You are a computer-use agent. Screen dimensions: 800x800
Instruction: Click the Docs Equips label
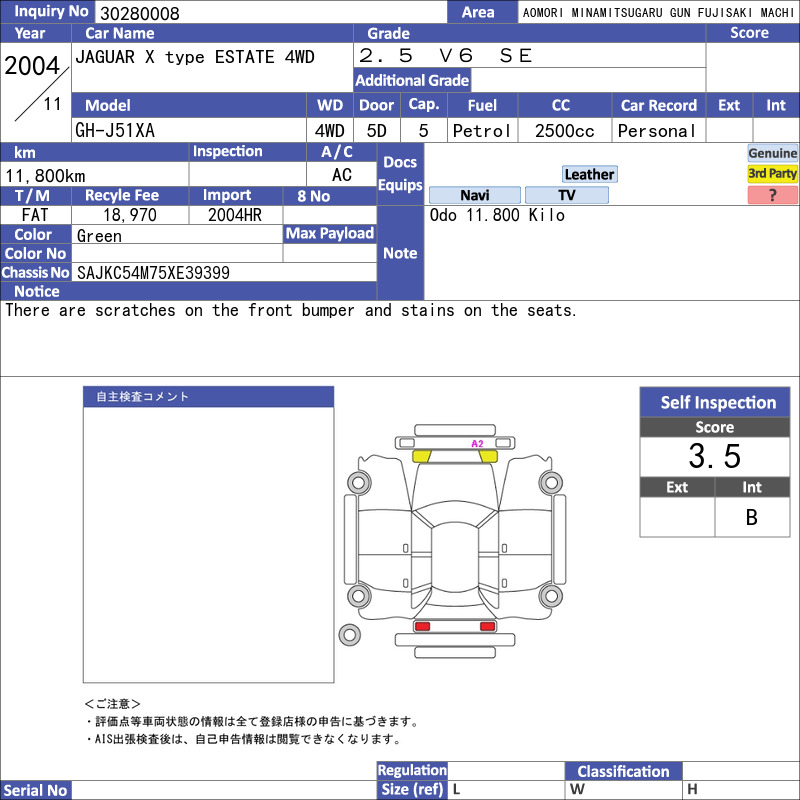pyautogui.click(x=400, y=174)
